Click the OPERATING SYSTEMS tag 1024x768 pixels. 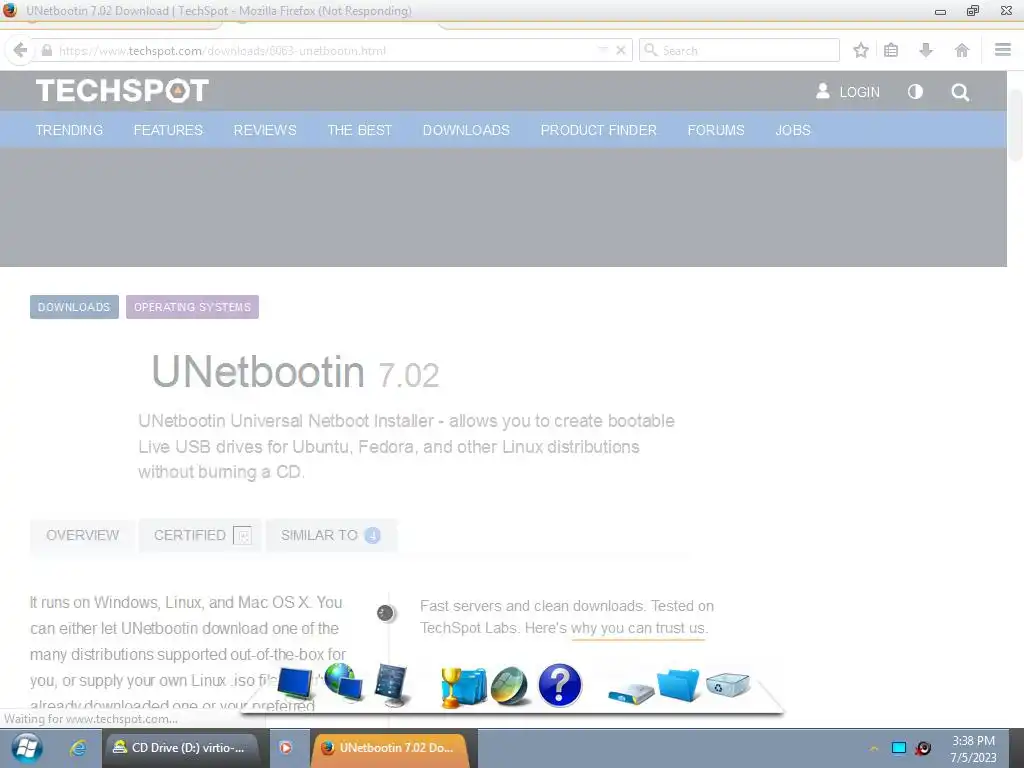pos(192,307)
